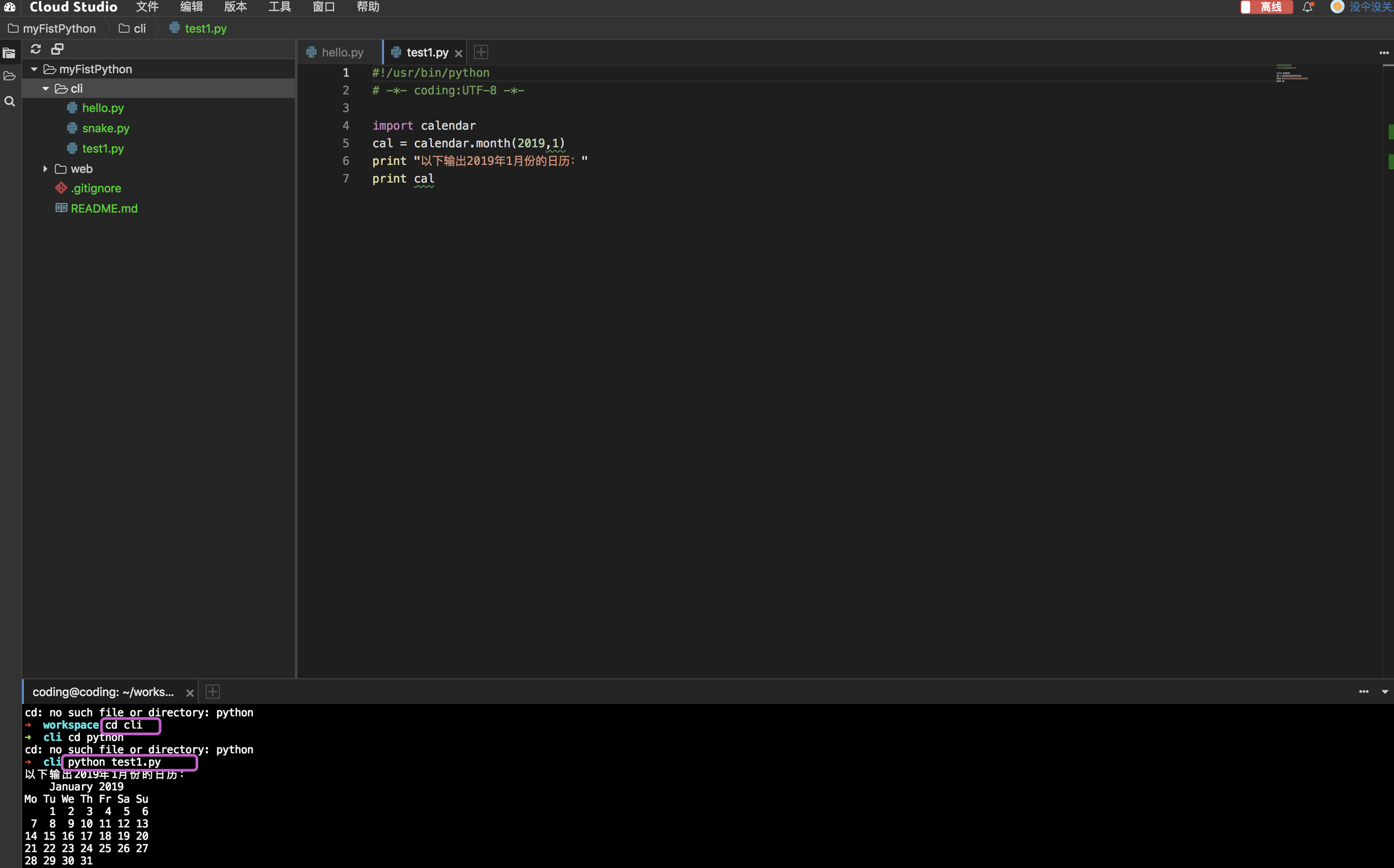Click terminal panel dropdown arrow
Screen dimensions: 1394x868
pyautogui.click(x=1385, y=692)
